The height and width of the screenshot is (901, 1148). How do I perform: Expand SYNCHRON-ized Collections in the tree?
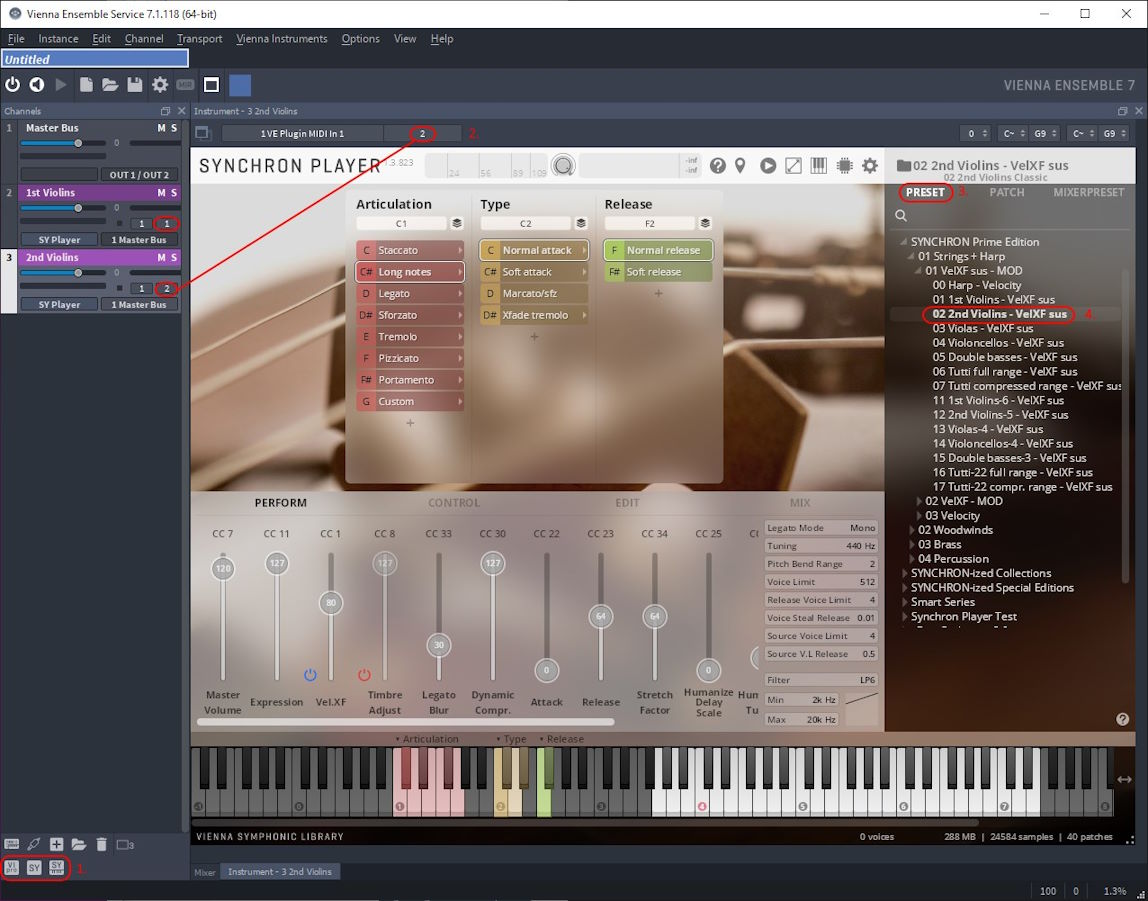click(906, 573)
